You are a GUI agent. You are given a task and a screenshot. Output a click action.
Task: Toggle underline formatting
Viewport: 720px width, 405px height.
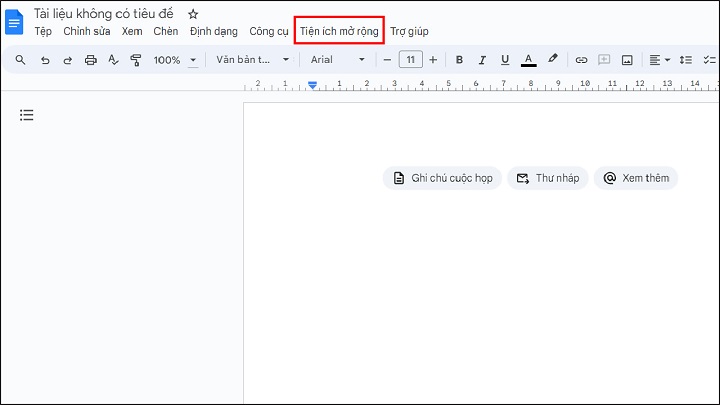505,60
